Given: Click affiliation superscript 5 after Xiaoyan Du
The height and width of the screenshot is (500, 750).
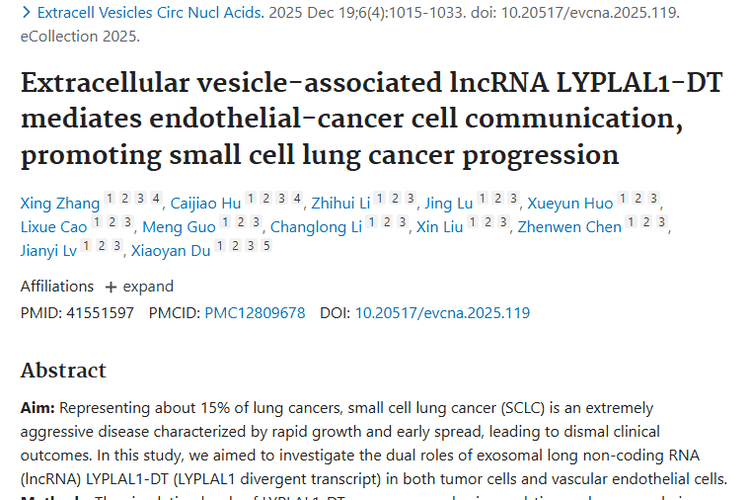Looking at the screenshot, I should tap(266, 246).
